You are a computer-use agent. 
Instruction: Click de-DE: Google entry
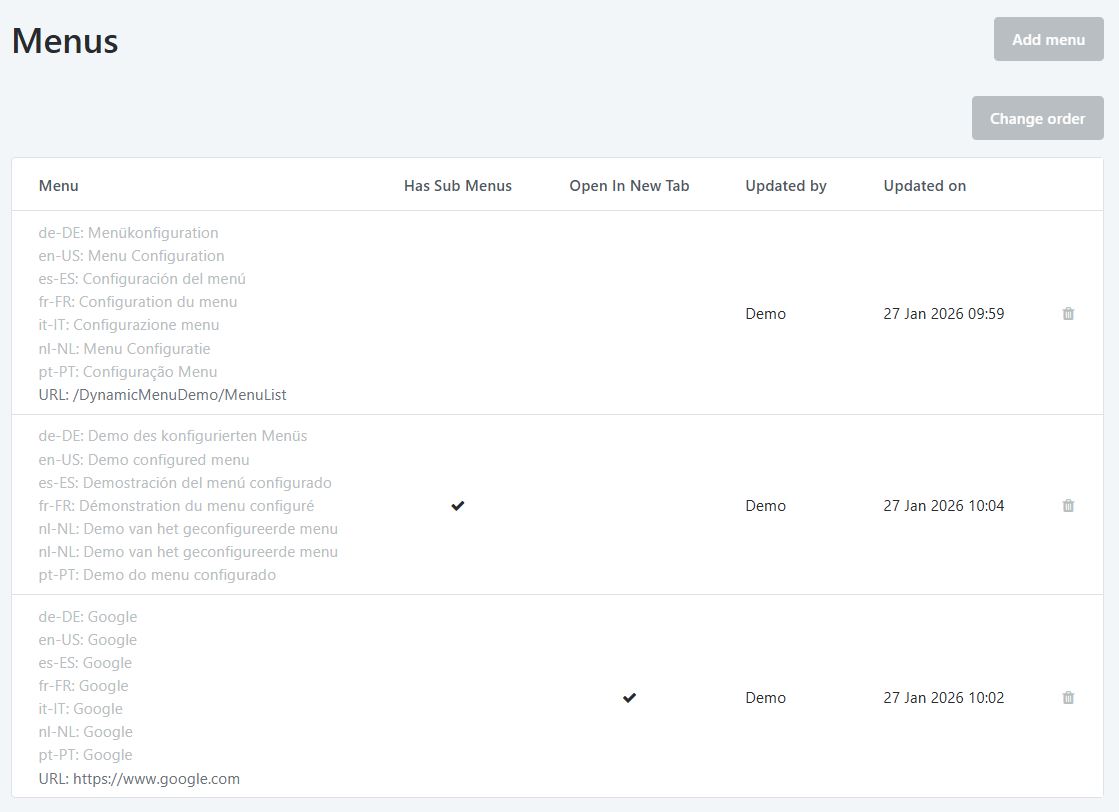[x=88, y=616]
